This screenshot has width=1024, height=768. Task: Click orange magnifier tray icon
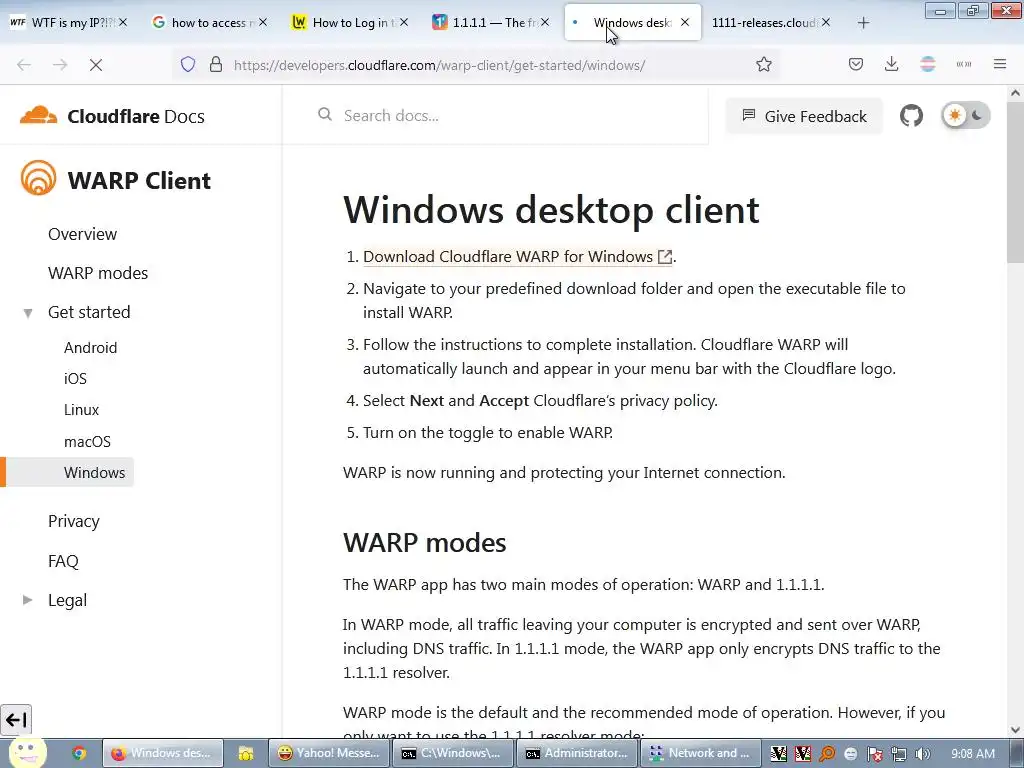827,754
